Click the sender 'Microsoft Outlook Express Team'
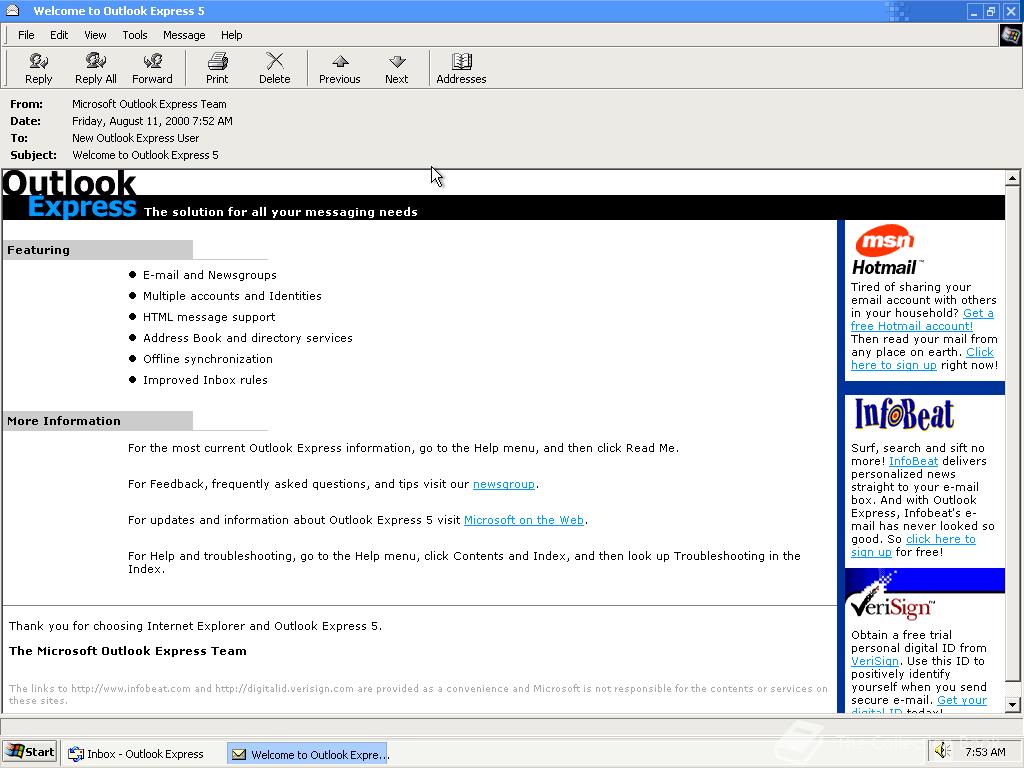The height and width of the screenshot is (768, 1024). [x=149, y=104]
